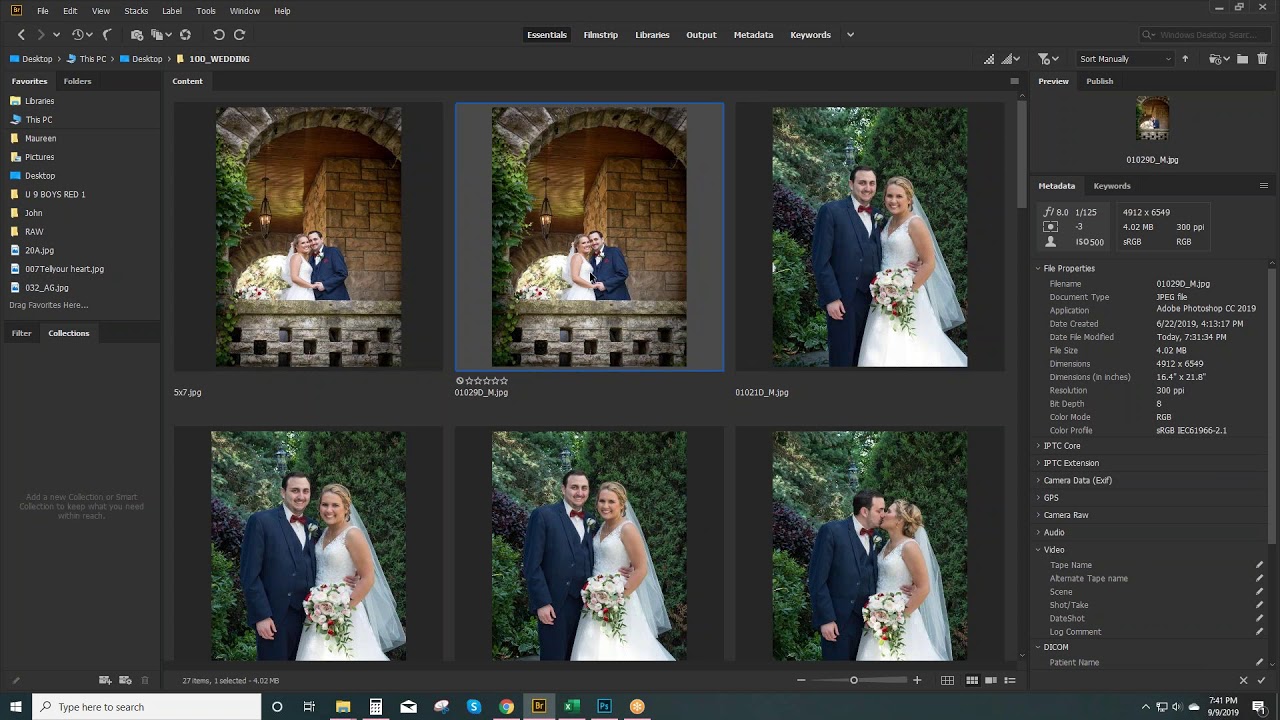The width and height of the screenshot is (1280, 720).
Task: Click the Get Photos from Camera icon
Action: (x=137, y=34)
